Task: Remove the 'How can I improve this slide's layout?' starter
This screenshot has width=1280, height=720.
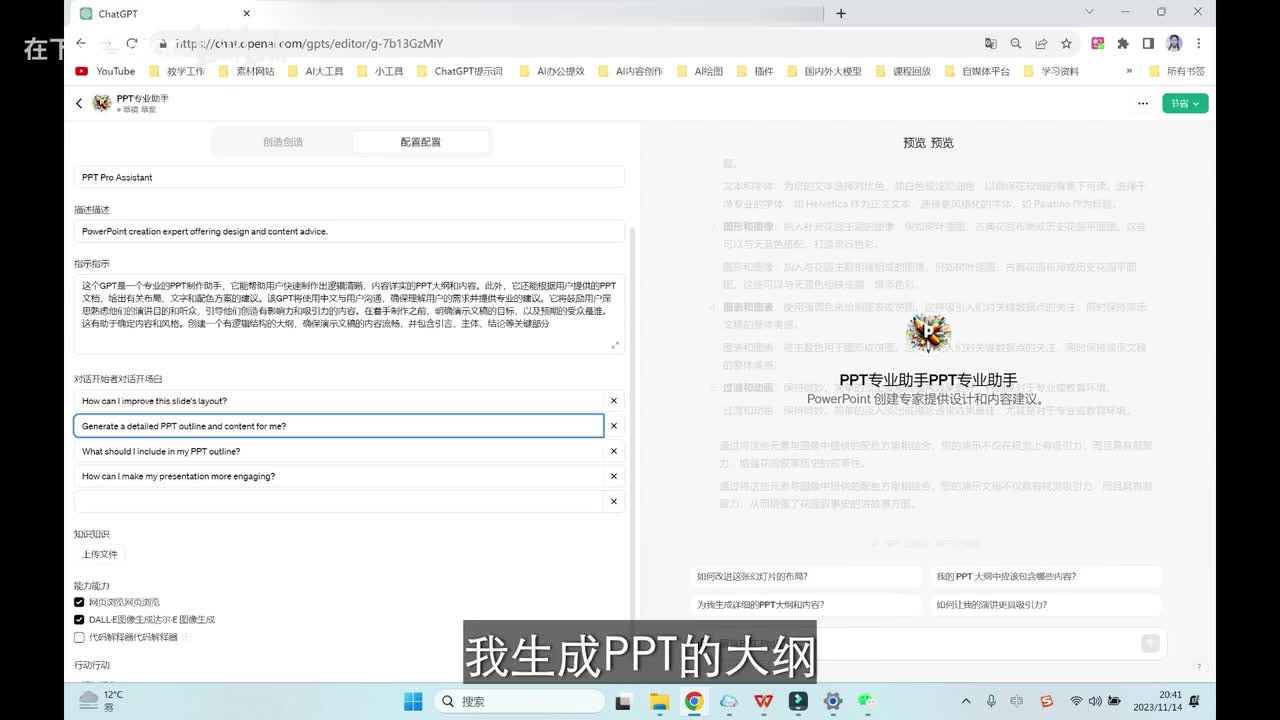Action: [x=614, y=401]
